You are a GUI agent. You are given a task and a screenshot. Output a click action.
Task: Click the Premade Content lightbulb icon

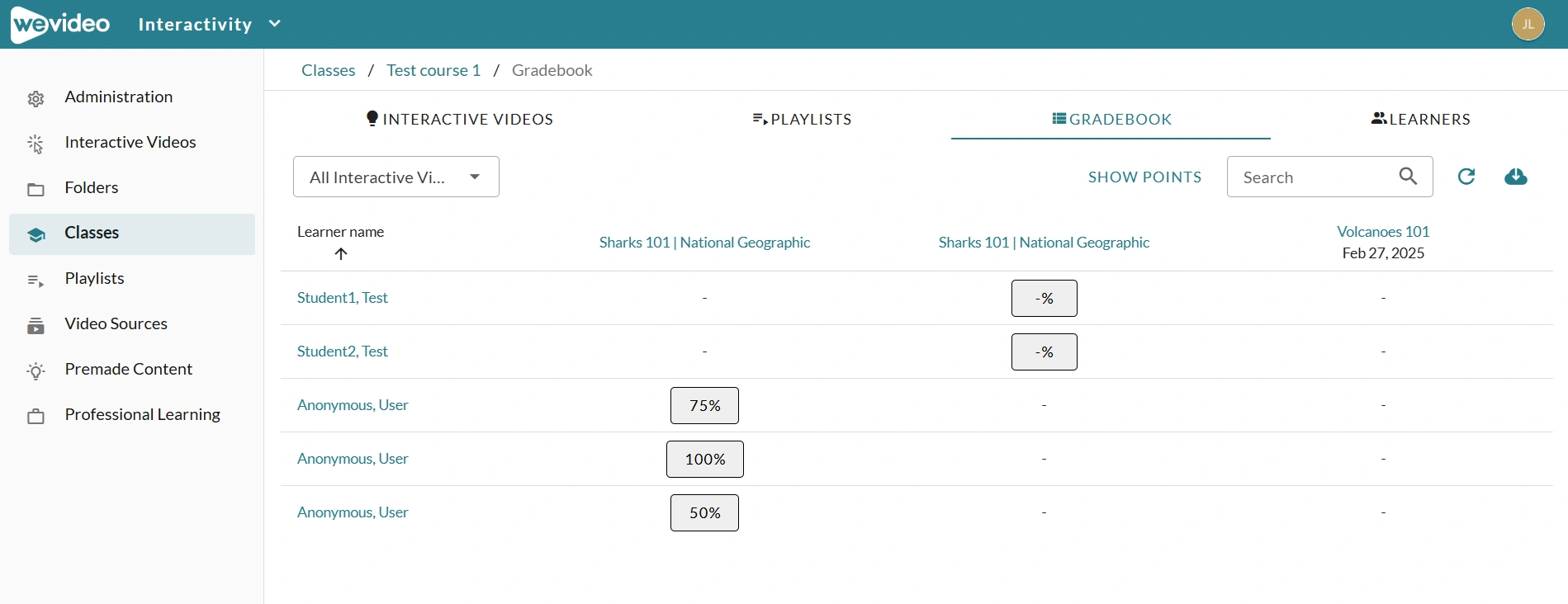point(36,371)
